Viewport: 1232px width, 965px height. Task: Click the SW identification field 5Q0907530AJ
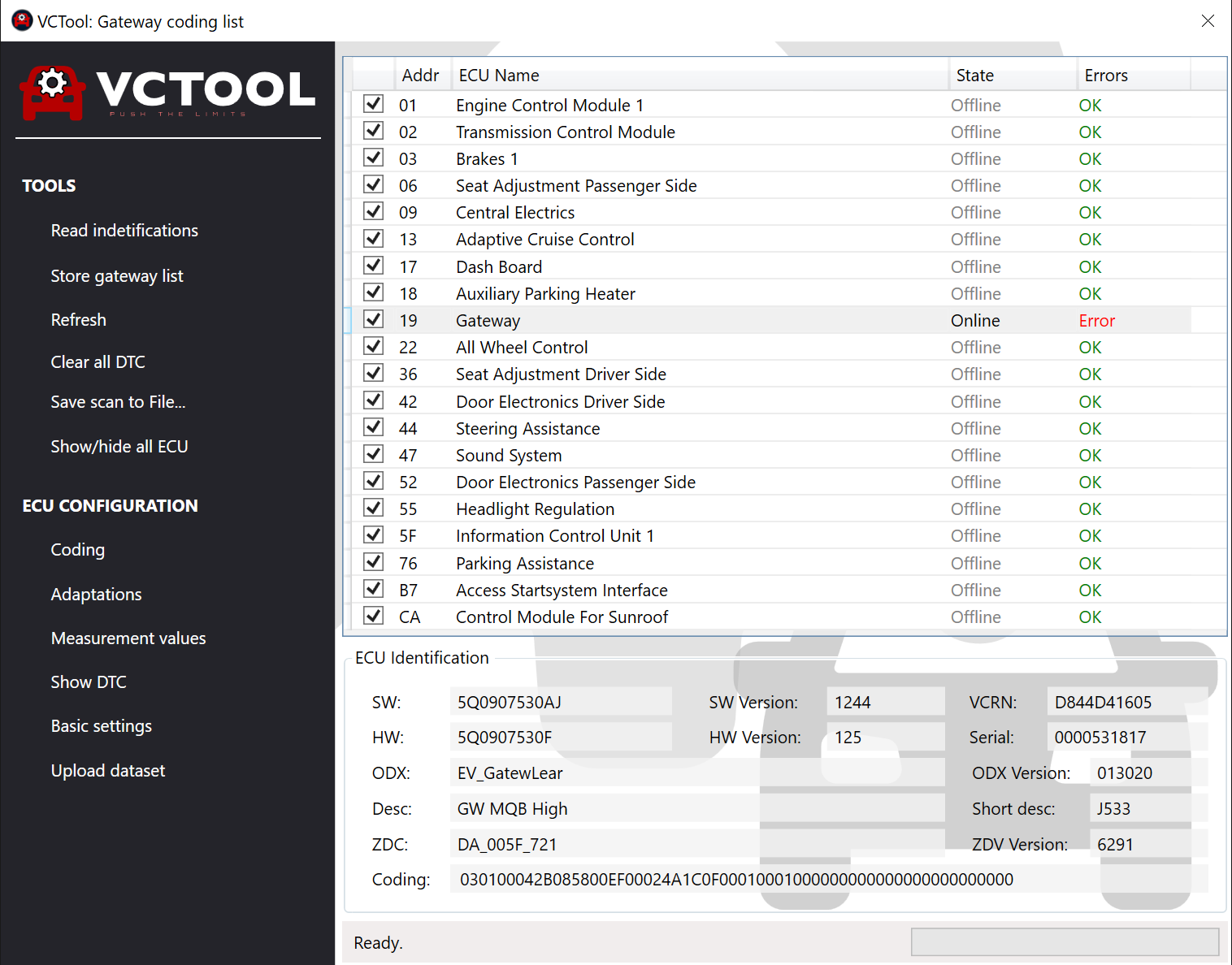point(561,701)
